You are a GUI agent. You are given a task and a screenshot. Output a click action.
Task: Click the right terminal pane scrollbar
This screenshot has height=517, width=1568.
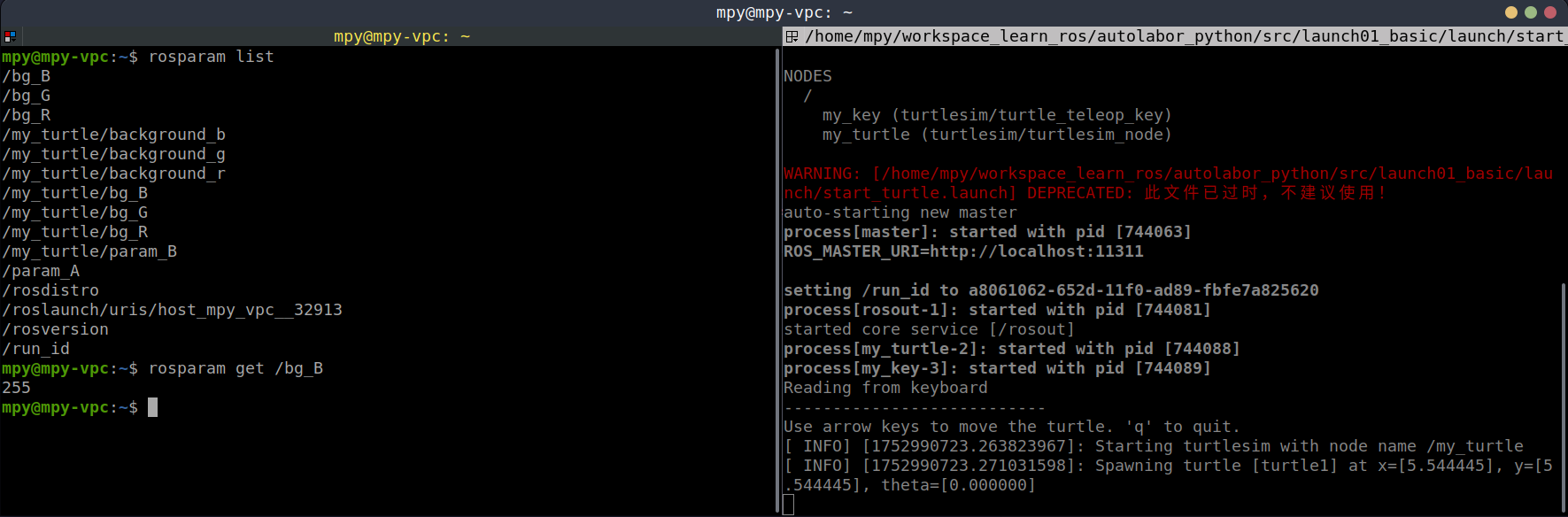pyautogui.click(x=1564, y=390)
